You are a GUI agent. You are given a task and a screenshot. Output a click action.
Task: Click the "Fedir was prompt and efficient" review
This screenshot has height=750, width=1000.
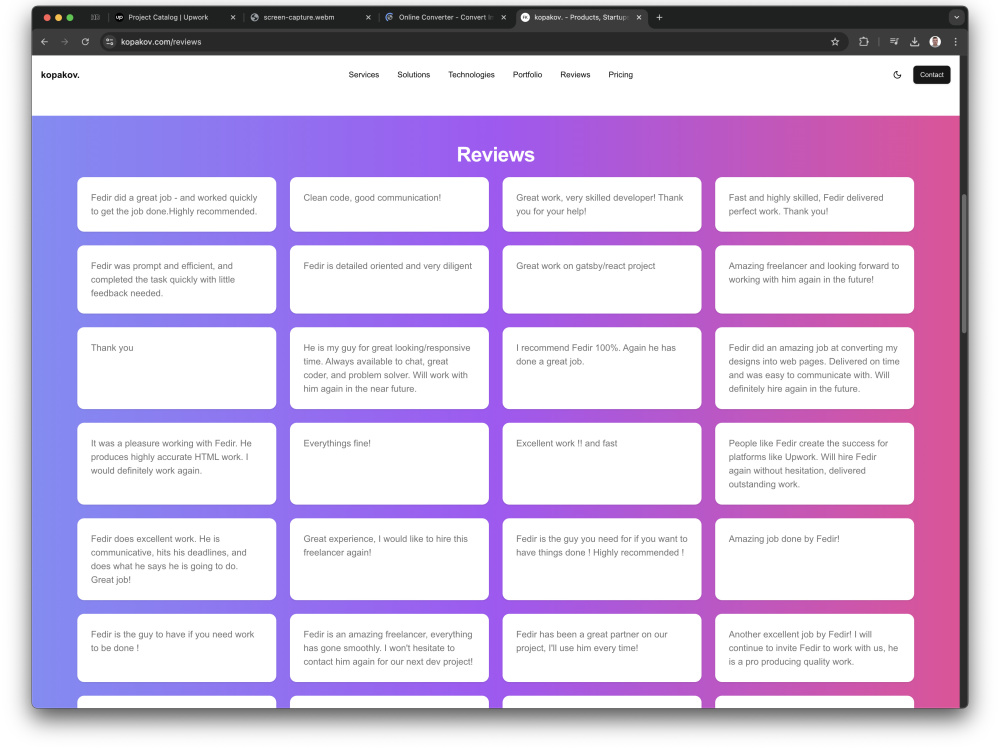pos(177,279)
